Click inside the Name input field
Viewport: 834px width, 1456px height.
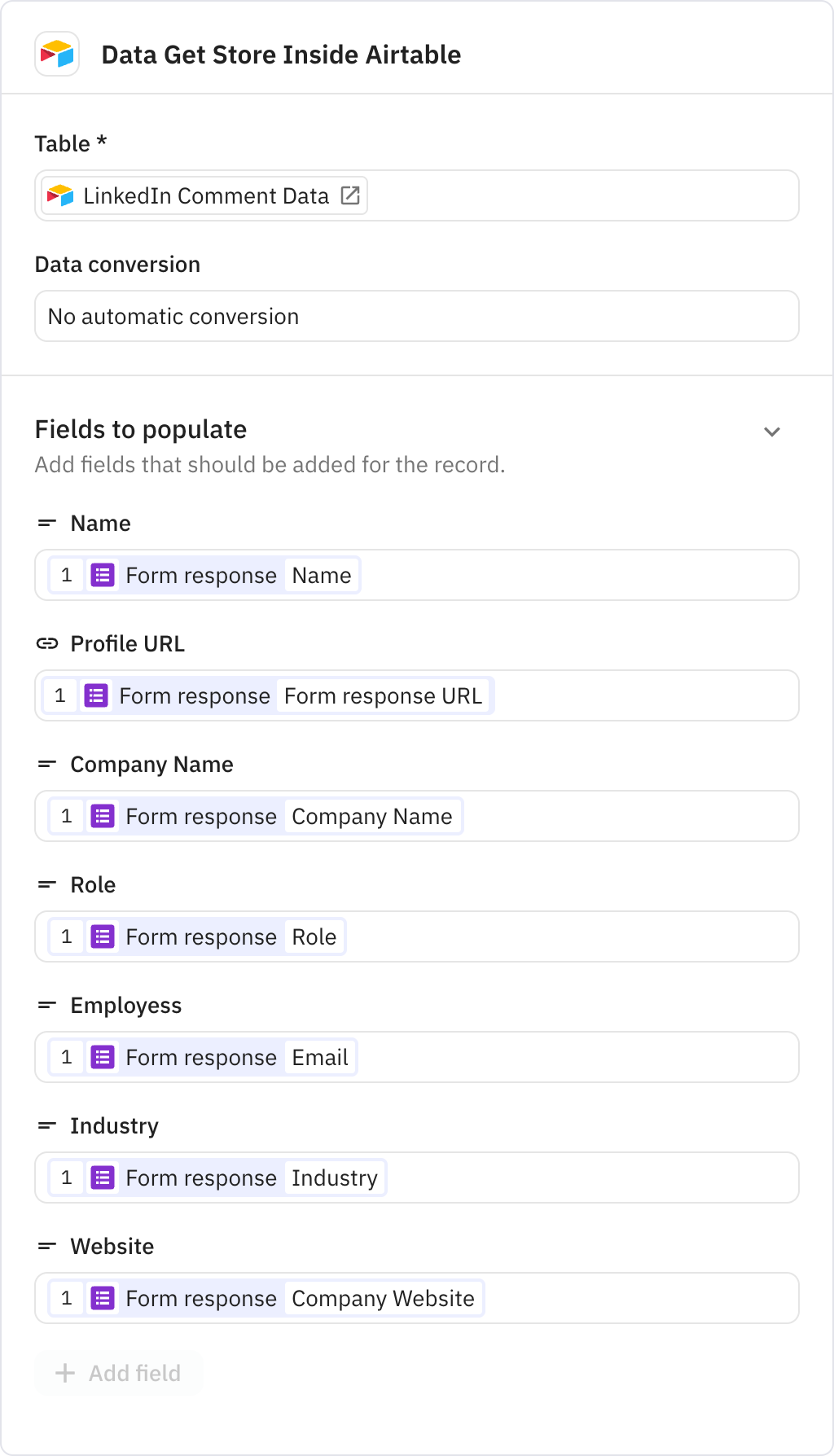417,575
